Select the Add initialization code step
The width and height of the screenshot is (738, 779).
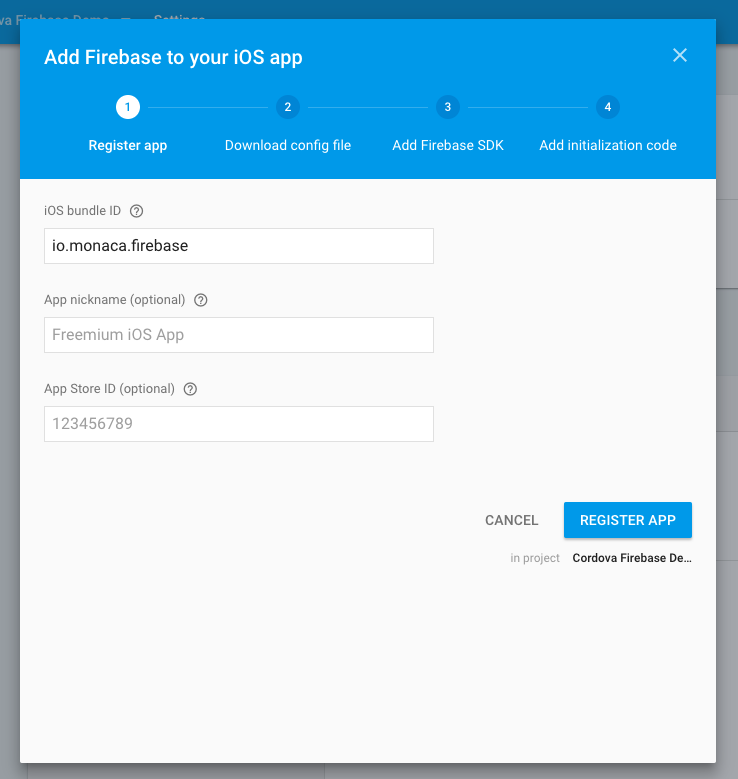(x=608, y=145)
